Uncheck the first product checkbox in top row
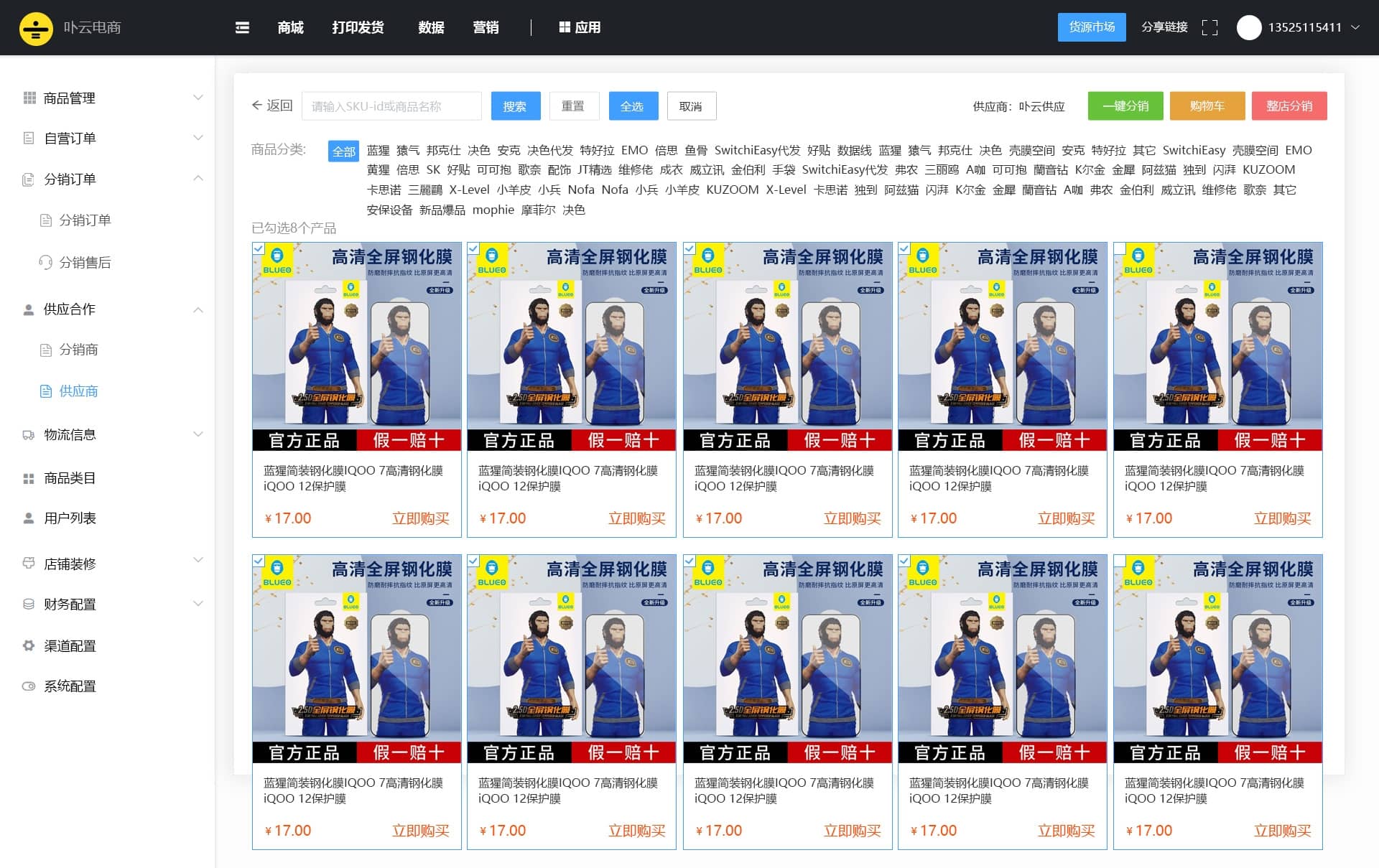This screenshot has width=1379, height=868. [x=259, y=248]
